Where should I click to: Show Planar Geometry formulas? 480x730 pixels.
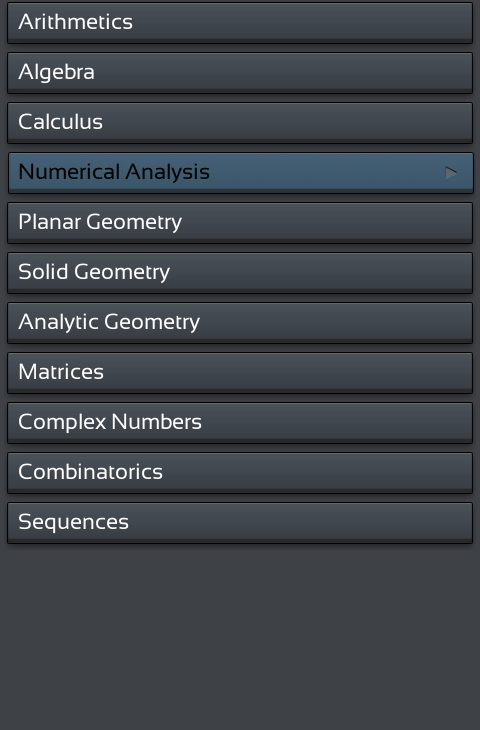click(240, 223)
